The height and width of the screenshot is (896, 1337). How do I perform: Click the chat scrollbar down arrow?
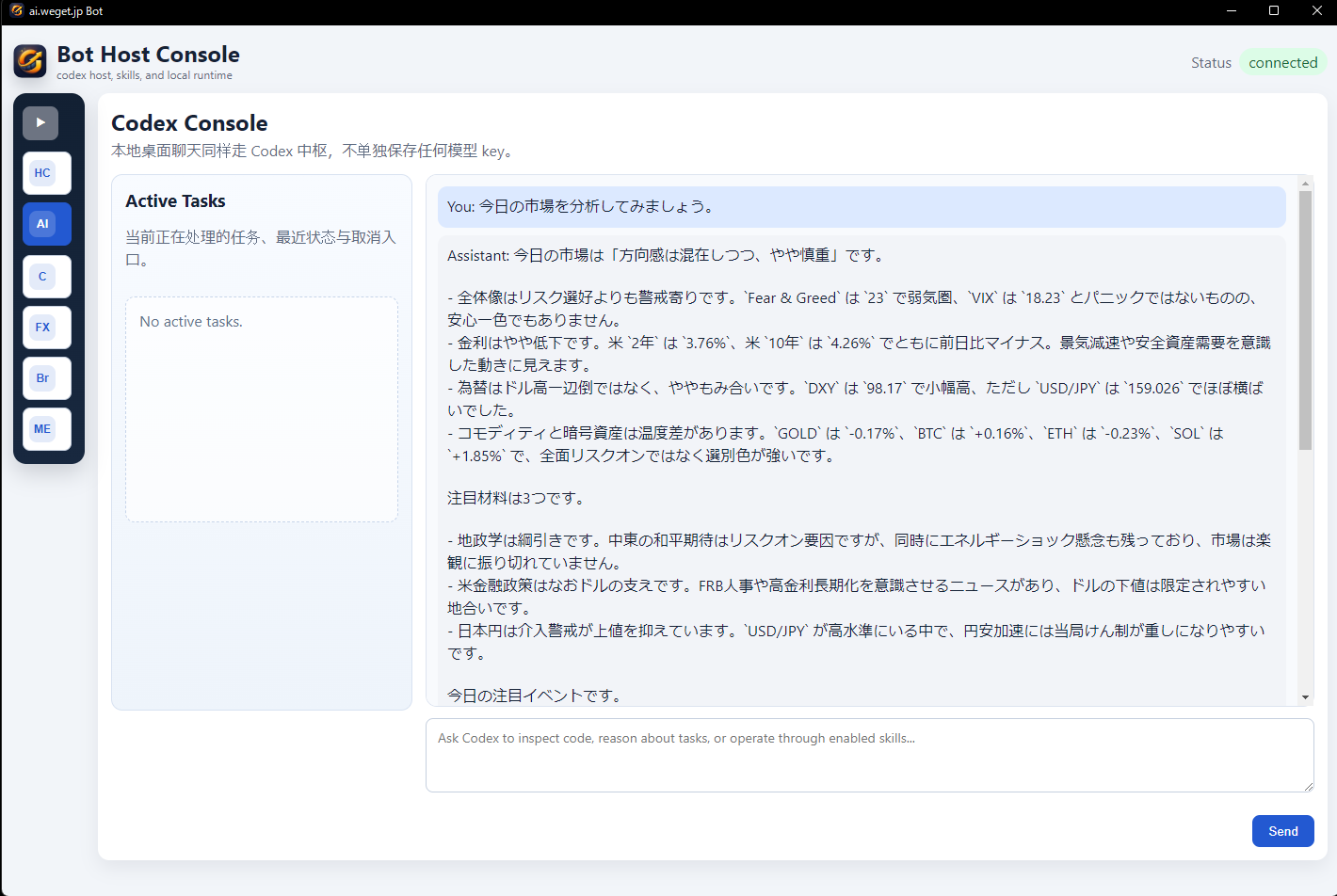coord(1305,697)
